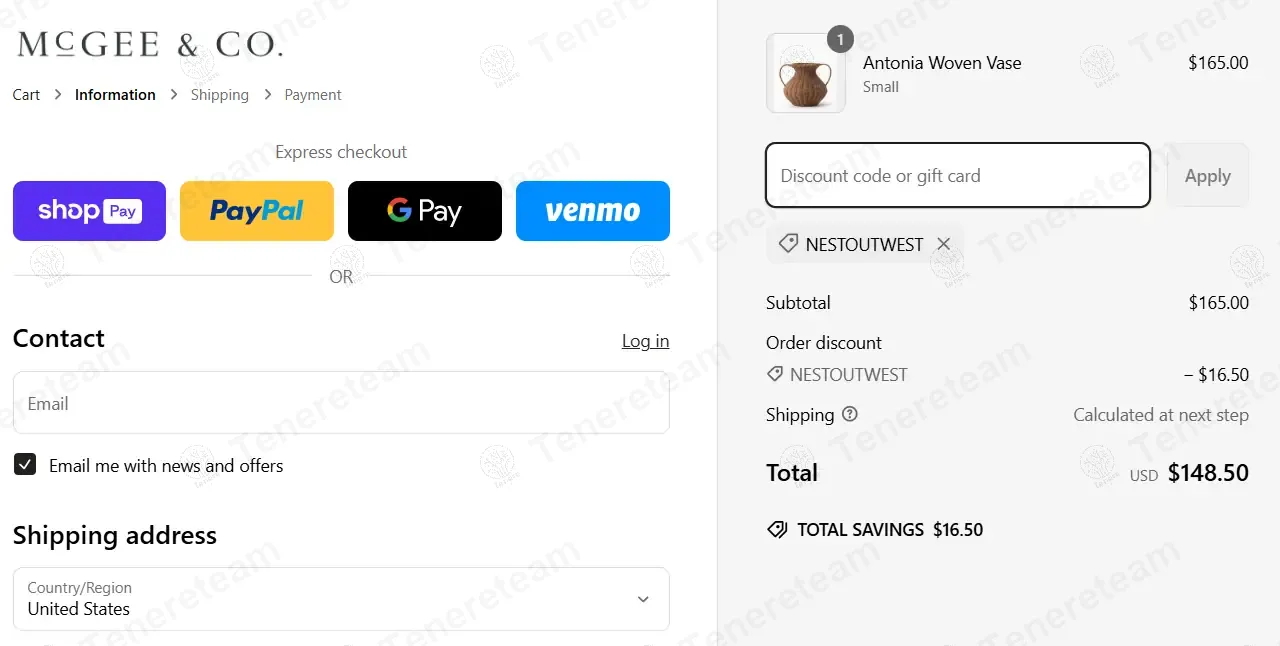Click the Country/Region dropdown chevron arrow
The height and width of the screenshot is (646, 1280).
pyautogui.click(x=643, y=599)
